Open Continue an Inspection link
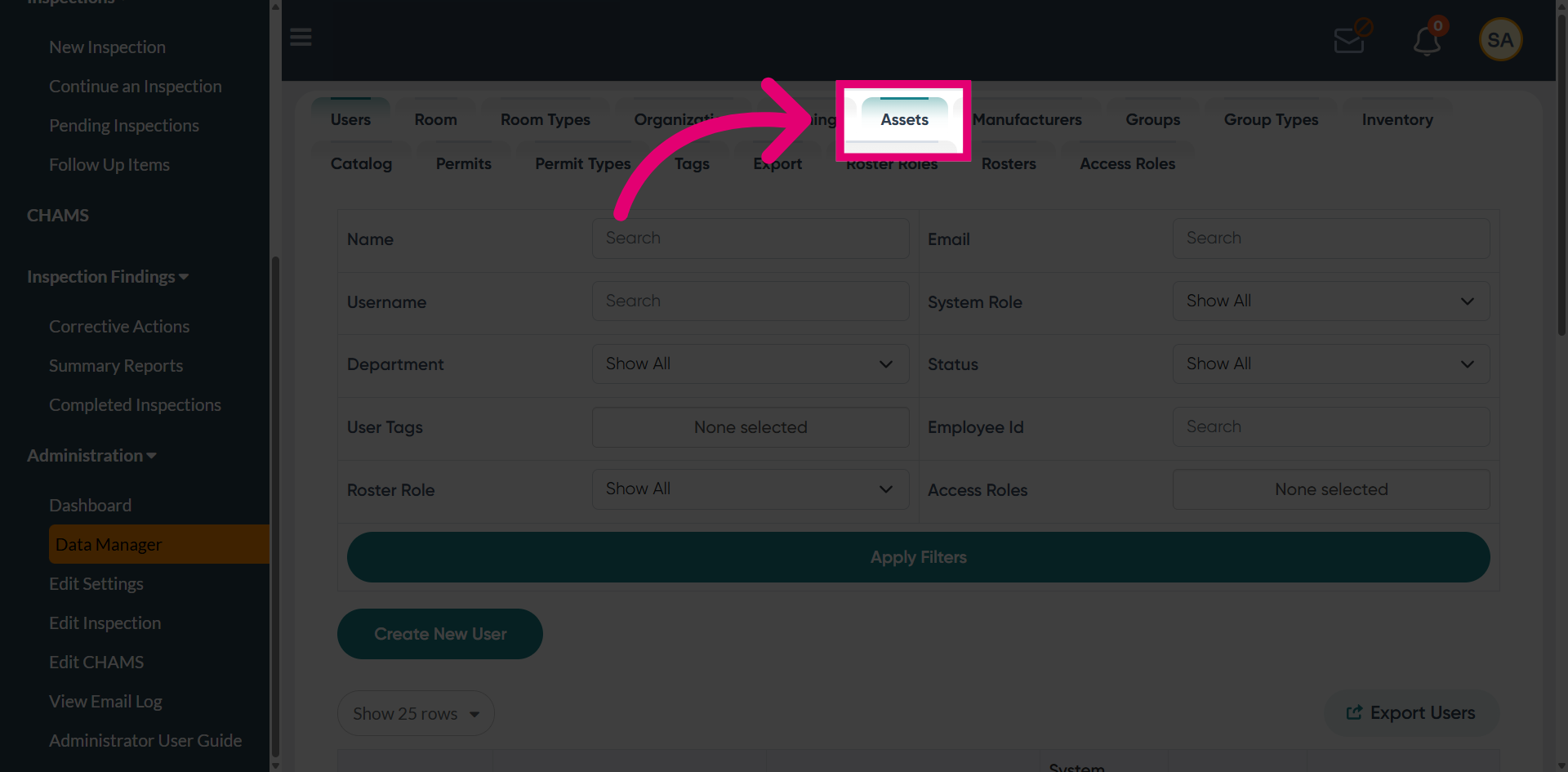1568x772 pixels. [136, 87]
